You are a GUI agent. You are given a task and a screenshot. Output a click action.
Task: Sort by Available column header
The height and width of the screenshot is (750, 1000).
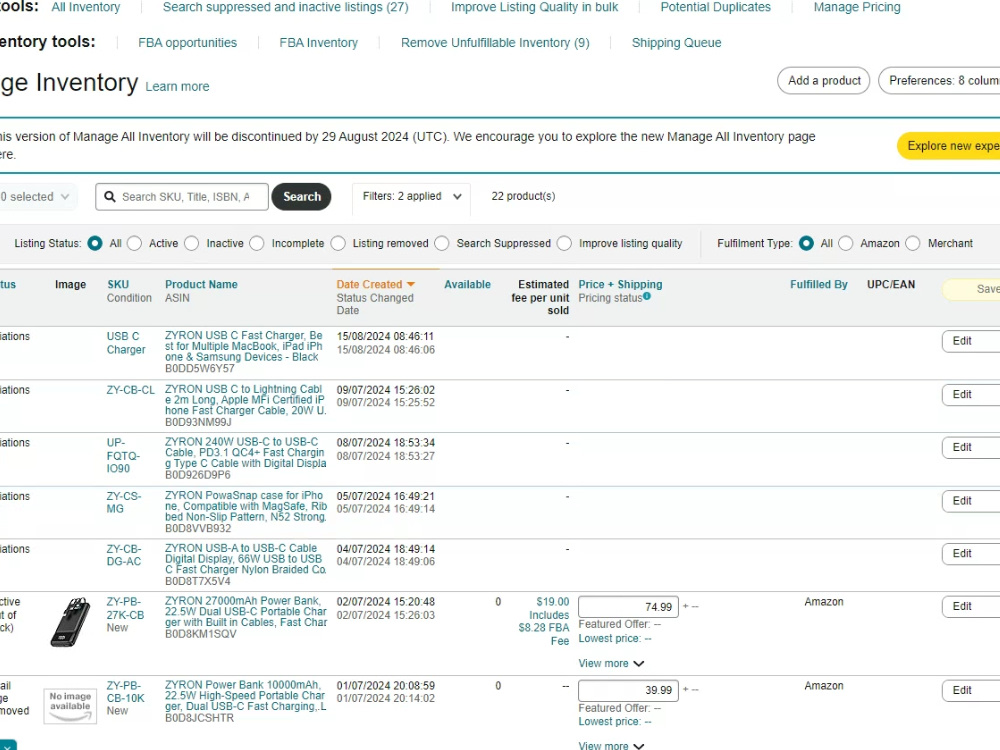tap(467, 284)
